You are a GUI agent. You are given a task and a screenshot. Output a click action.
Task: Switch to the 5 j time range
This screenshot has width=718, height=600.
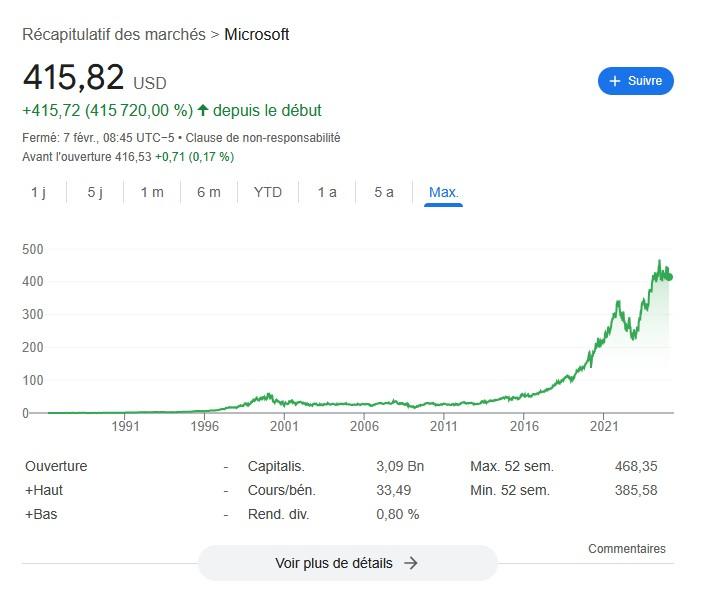point(95,192)
